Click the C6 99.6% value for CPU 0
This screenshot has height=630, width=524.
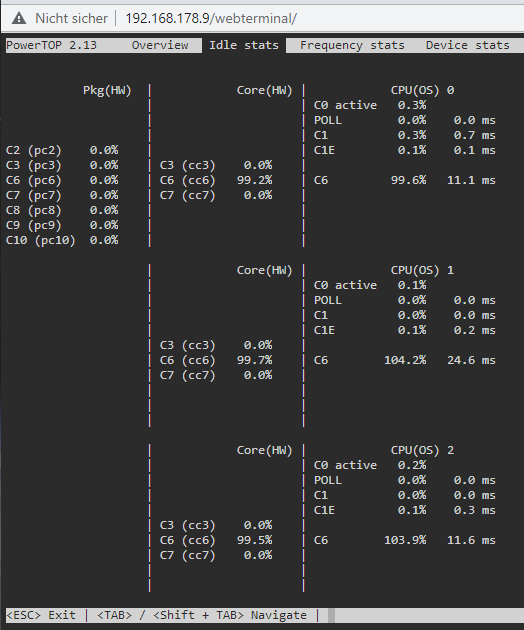tap(408, 180)
